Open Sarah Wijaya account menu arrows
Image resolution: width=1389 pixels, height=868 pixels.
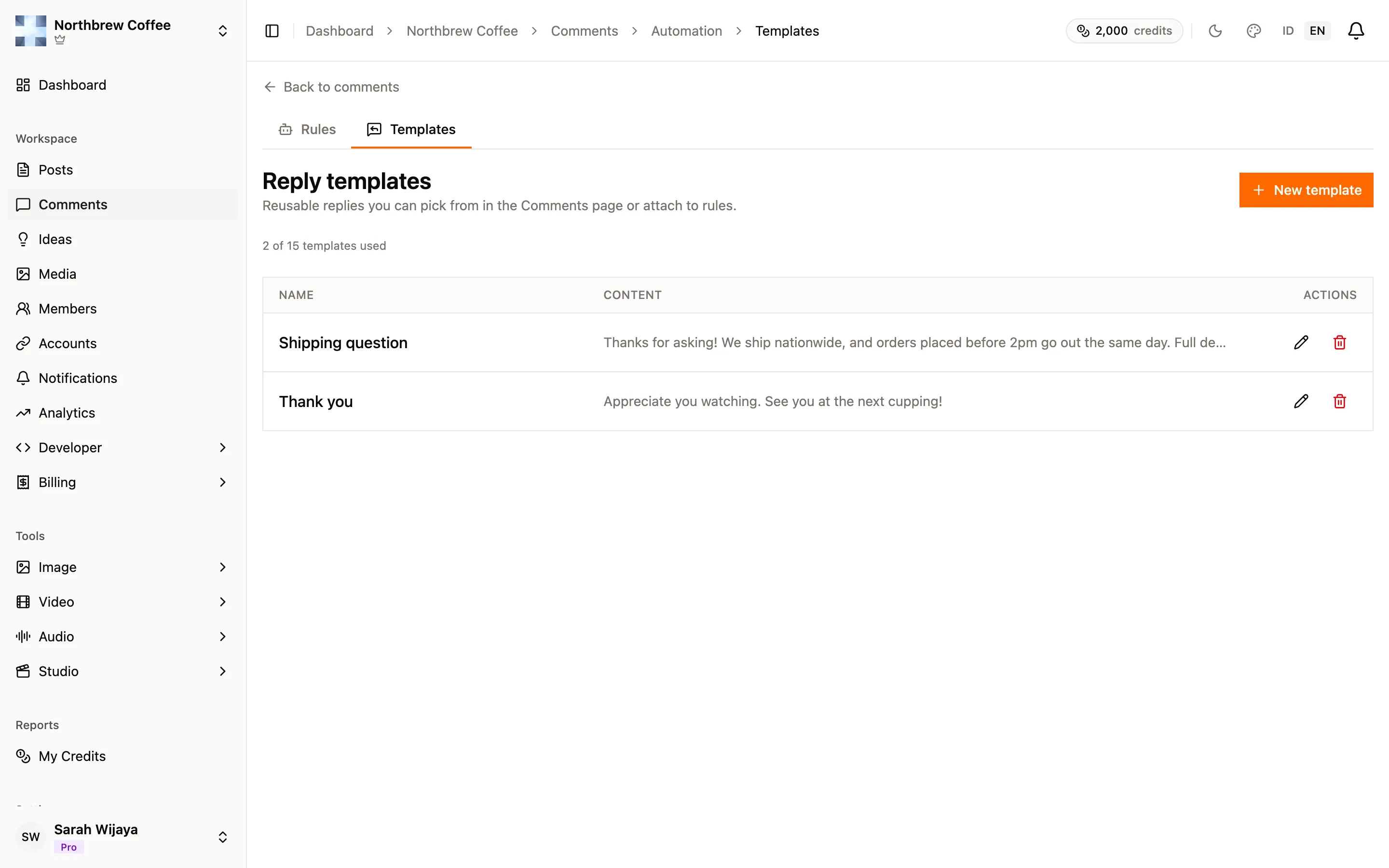click(x=223, y=837)
